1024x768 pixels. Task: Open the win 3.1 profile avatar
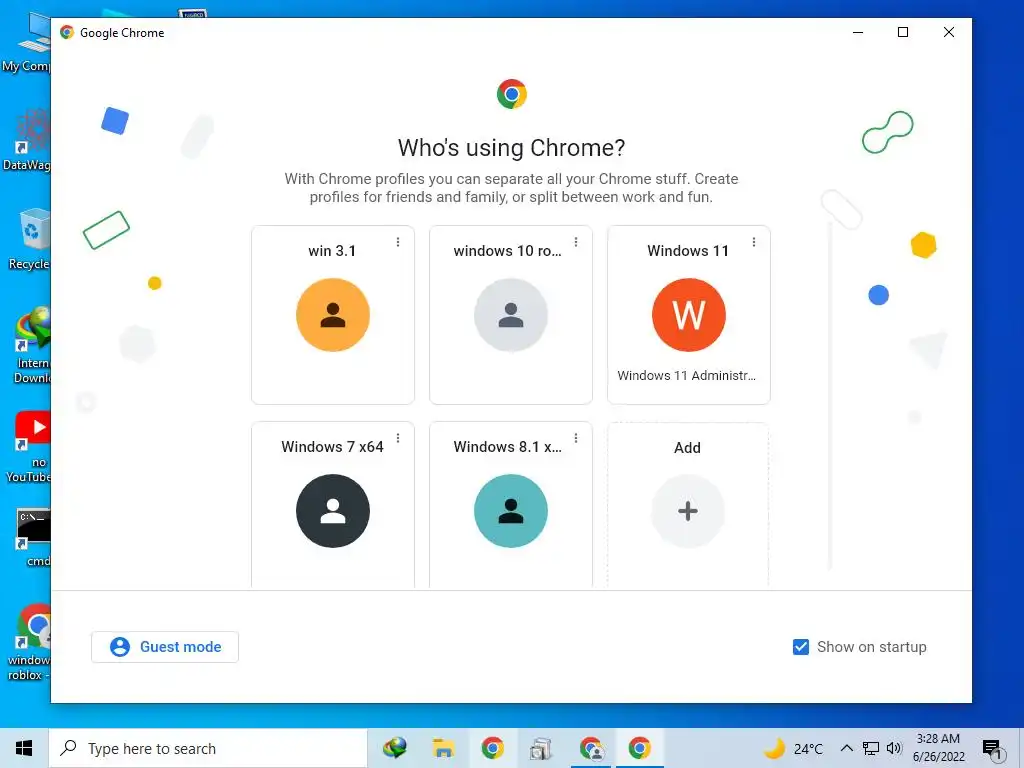(332, 315)
